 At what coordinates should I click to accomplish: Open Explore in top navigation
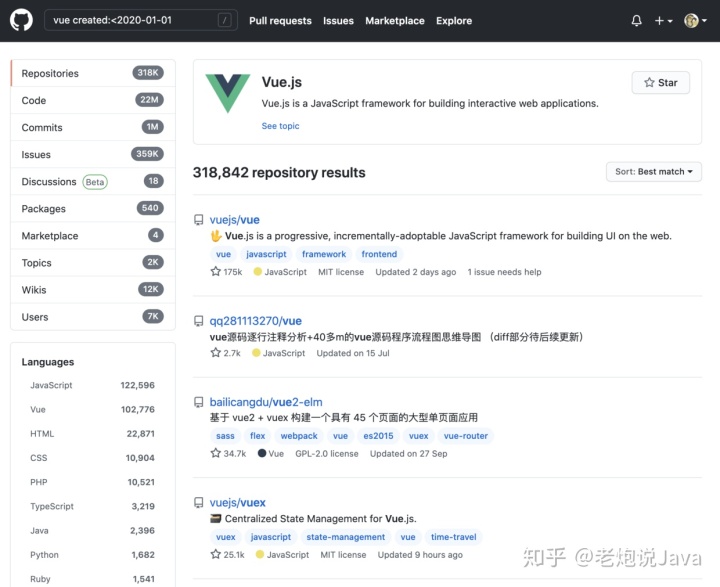tap(454, 21)
